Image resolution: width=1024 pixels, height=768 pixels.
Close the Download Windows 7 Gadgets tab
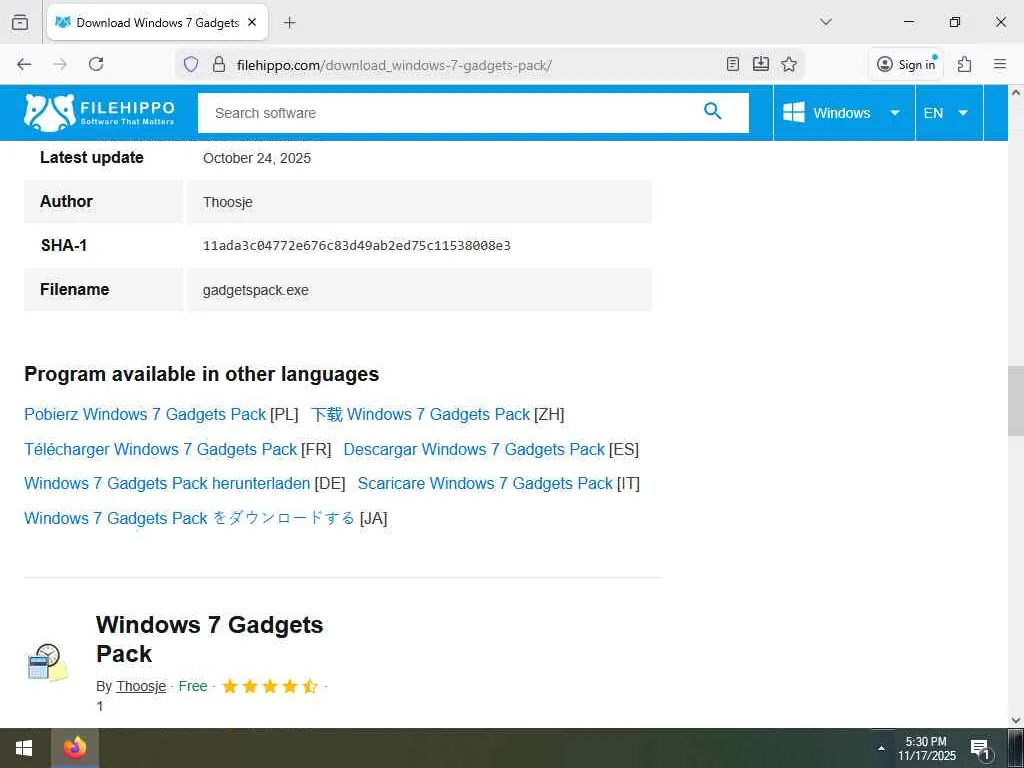pyautogui.click(x=253, y=22)
